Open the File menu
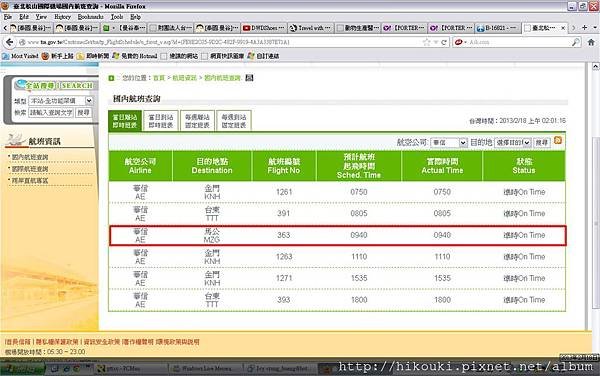 (x=8, y=17)
